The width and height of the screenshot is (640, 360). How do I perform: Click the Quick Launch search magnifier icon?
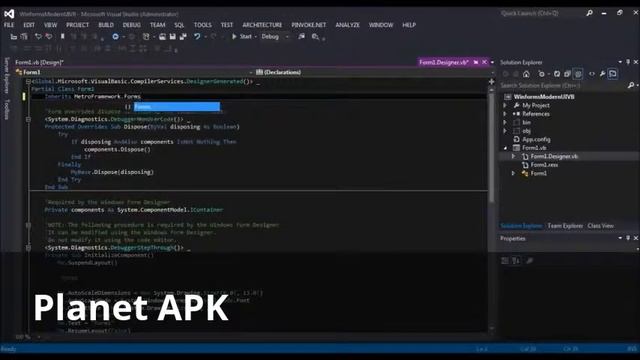click(x=589, y=13)
